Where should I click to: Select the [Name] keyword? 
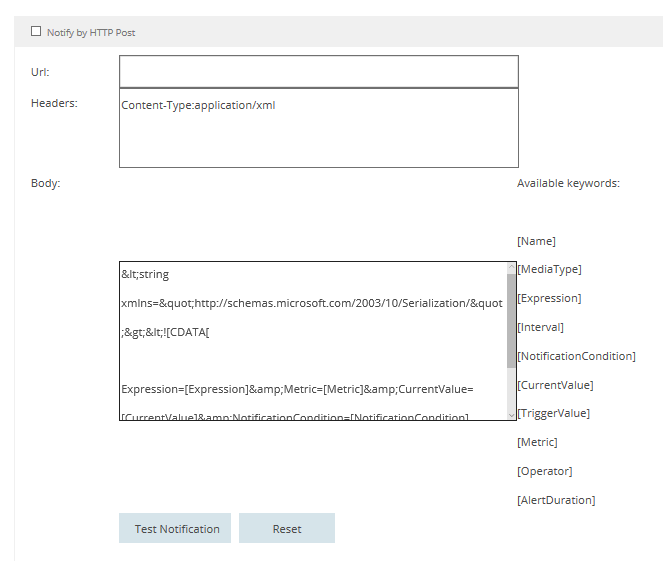(x=536, y=241)
